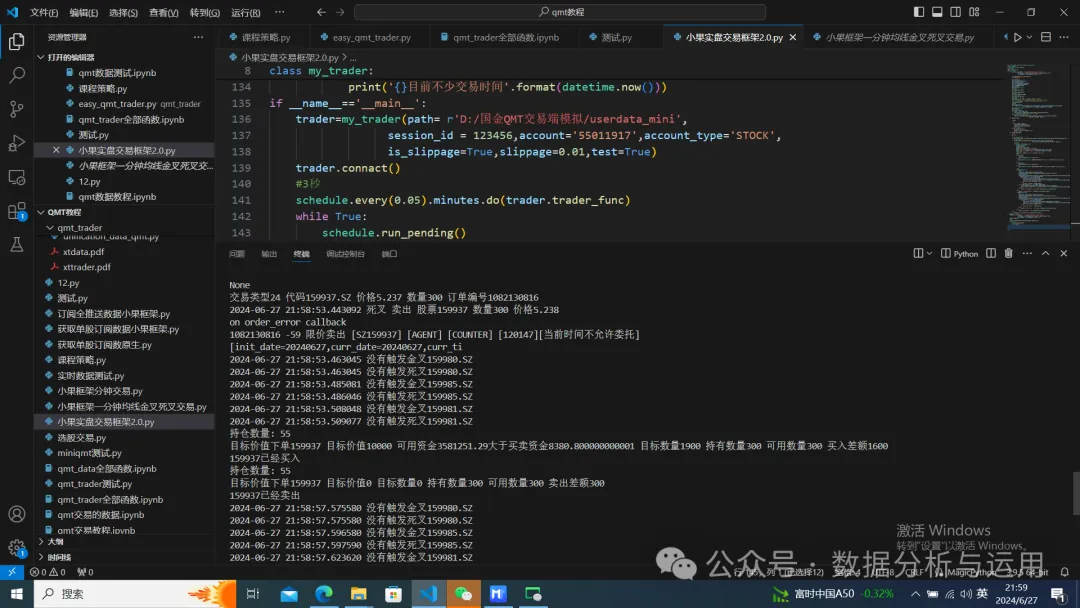Go forward in navigation history
The height and width of the screenshot is (608, 1080).
click(x=340, y=12)
